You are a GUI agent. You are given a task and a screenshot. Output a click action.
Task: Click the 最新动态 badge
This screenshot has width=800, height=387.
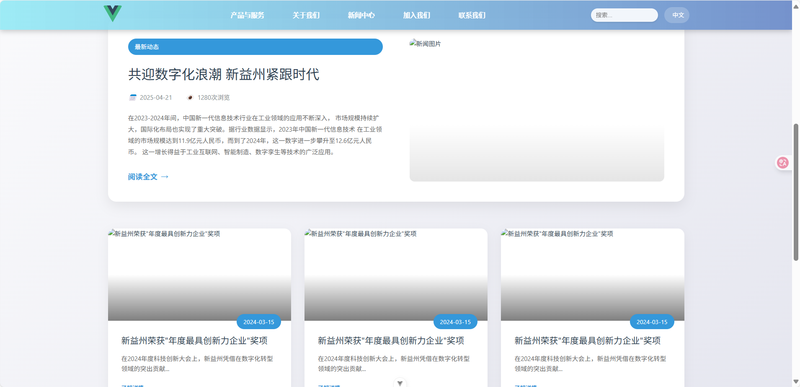coord(255,47)
